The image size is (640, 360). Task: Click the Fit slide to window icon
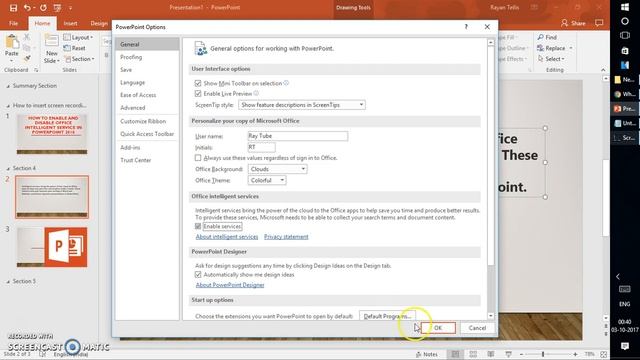coord(604,354)
